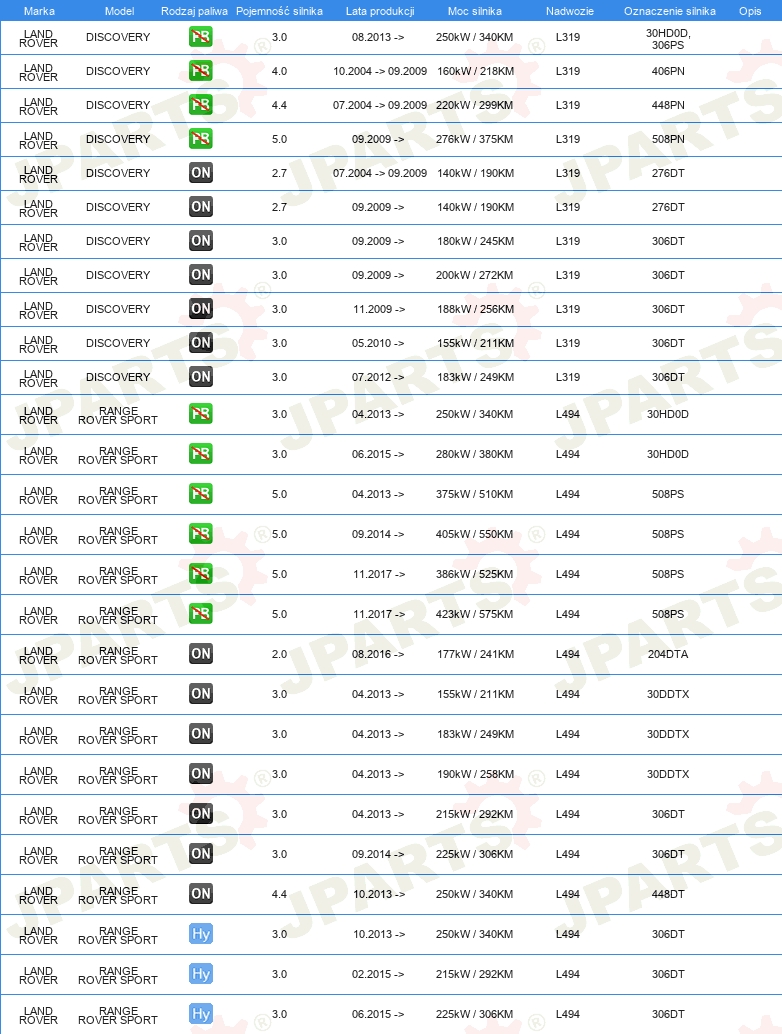Click the power value 220kW / 299KM
The height and width of the screenshot is (1034, 782).
[475, 105]
